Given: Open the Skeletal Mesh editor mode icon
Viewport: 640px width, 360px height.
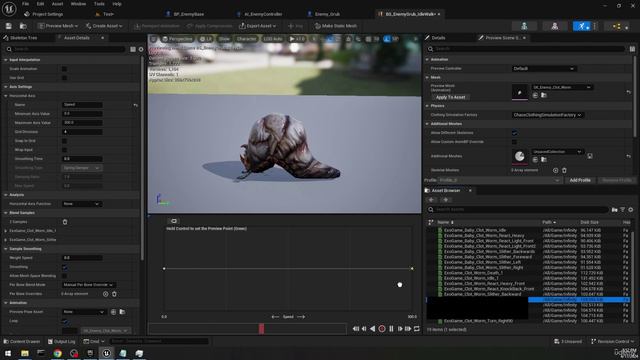Looking at the screenshot, I should [555, 26].
